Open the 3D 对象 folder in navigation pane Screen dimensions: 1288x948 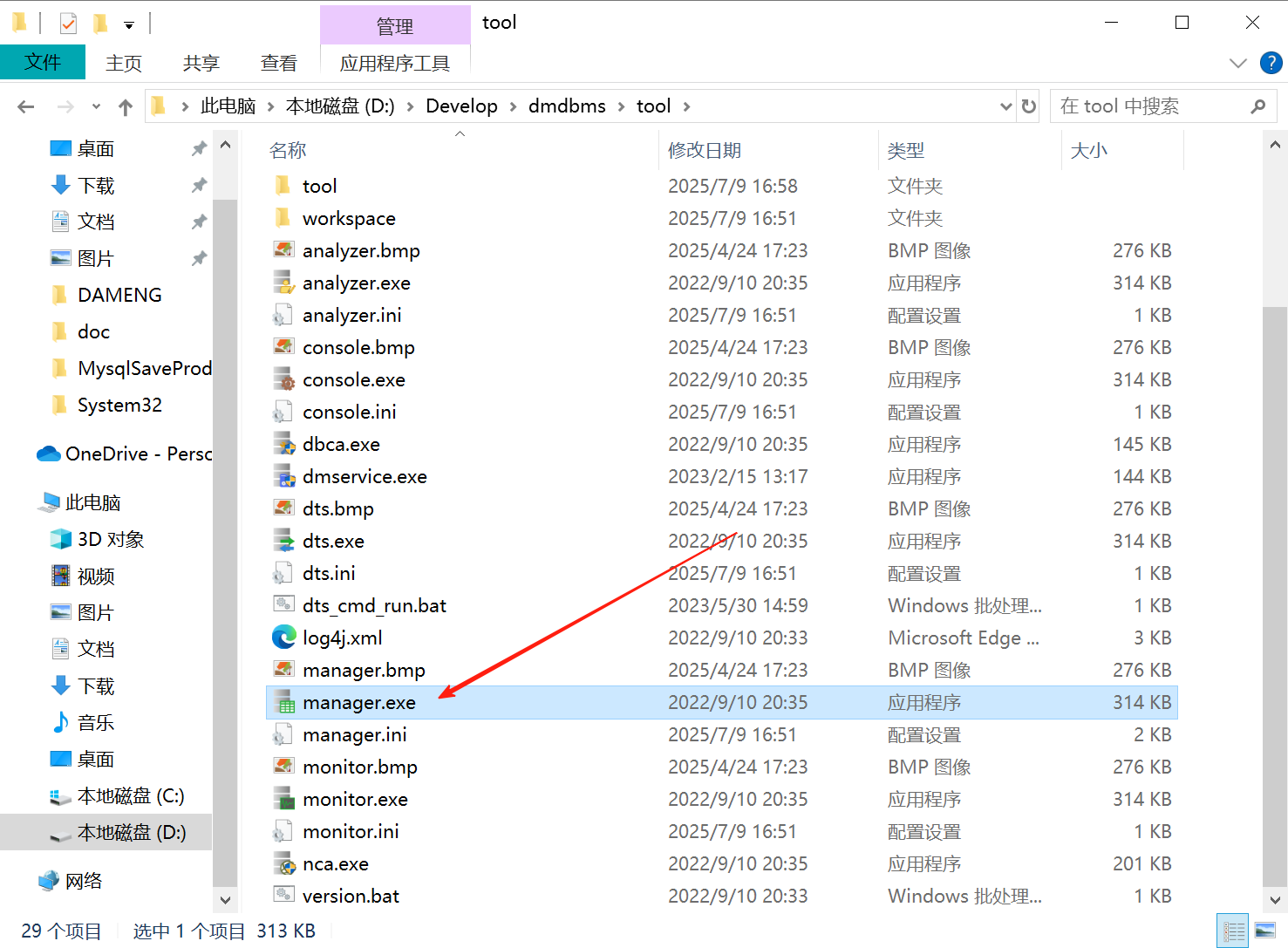pos(111,539)
